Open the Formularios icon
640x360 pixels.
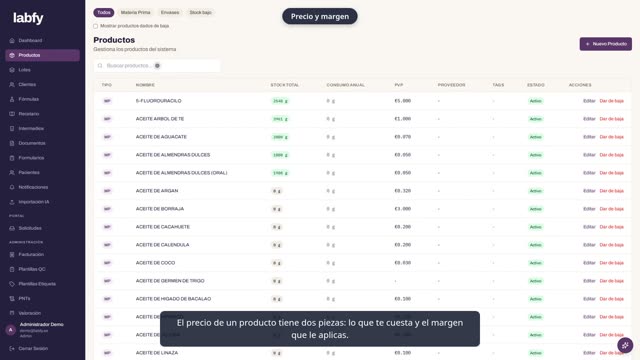12,158
